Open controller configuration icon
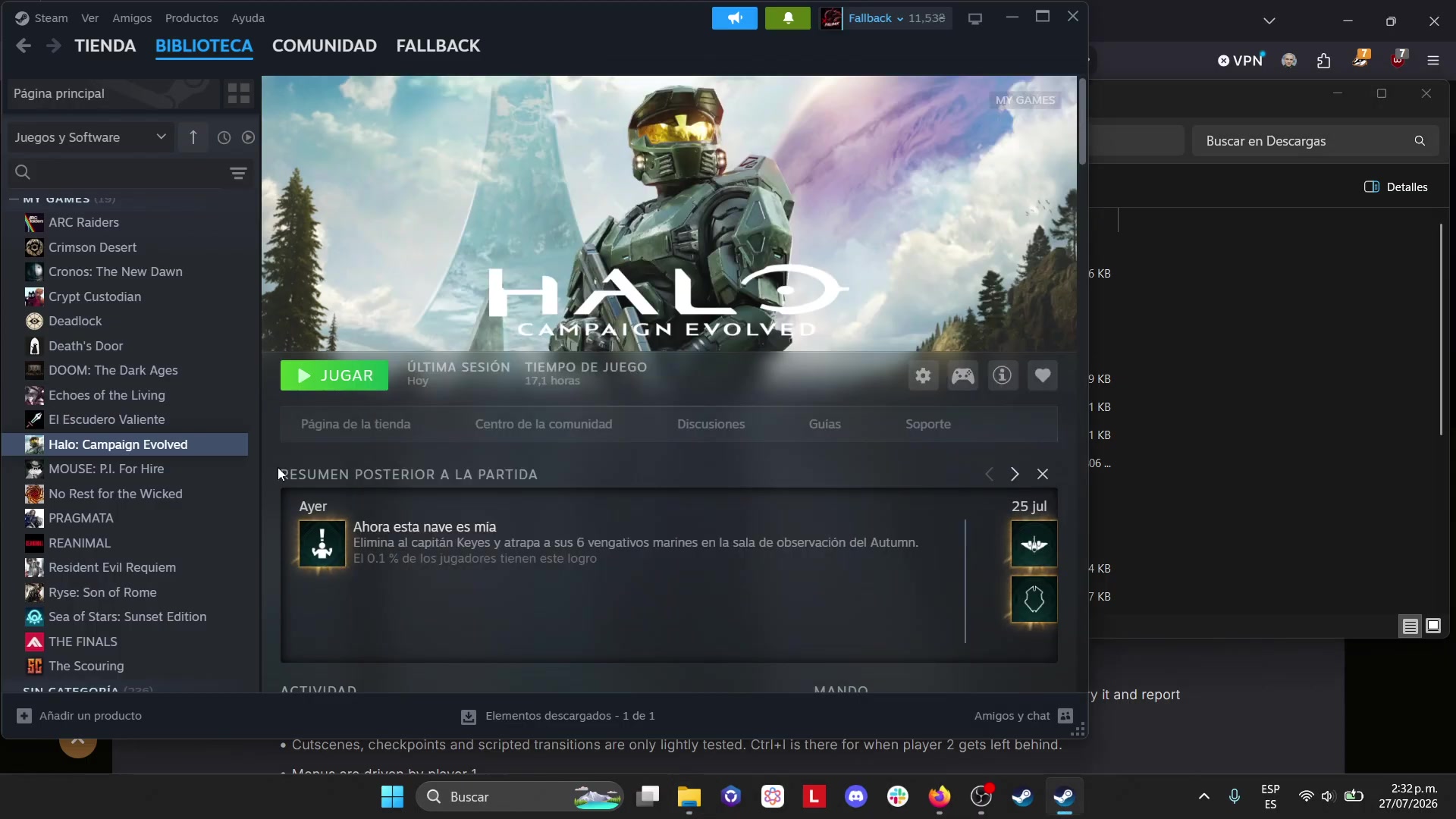 (963, 375)
